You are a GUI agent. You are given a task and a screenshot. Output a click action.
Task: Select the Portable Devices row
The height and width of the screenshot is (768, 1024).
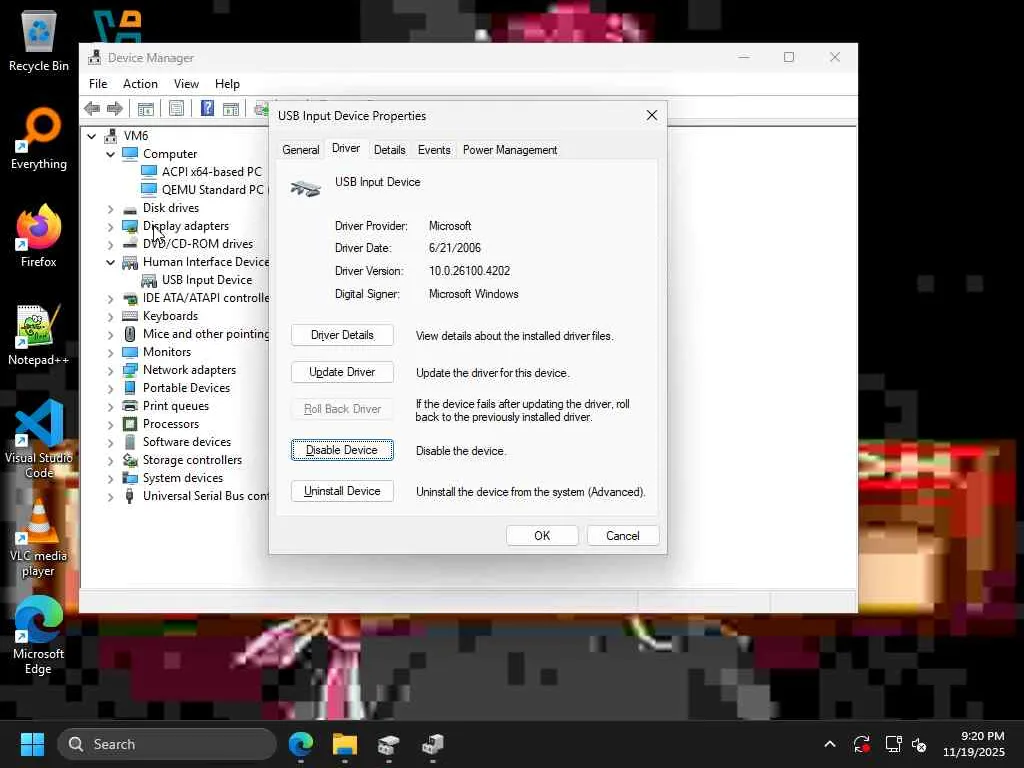click(176, 388)
